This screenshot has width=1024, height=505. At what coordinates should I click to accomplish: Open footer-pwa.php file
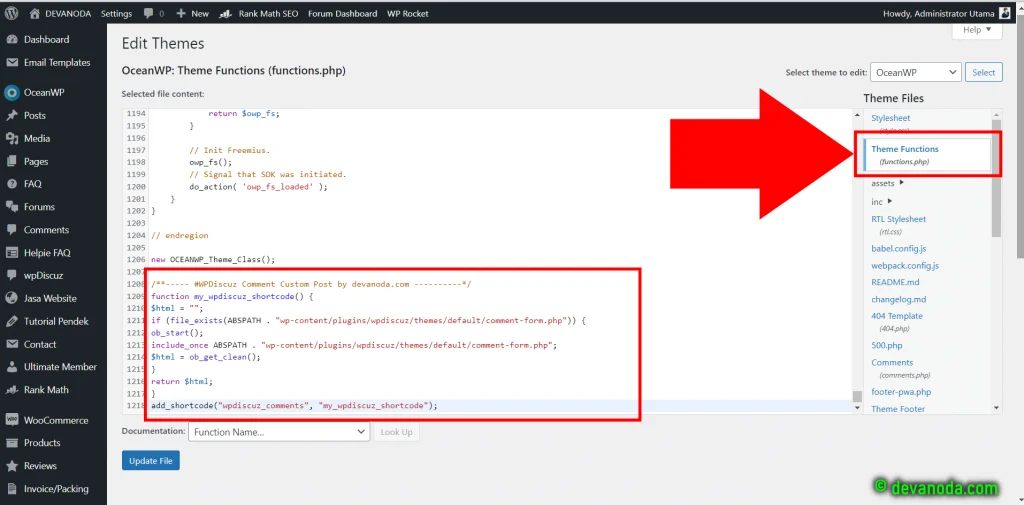901,392
